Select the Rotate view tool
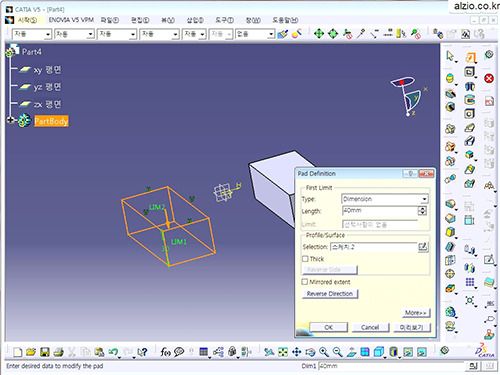The height and width of the screenshot is (375, 500). pos(310,352)
